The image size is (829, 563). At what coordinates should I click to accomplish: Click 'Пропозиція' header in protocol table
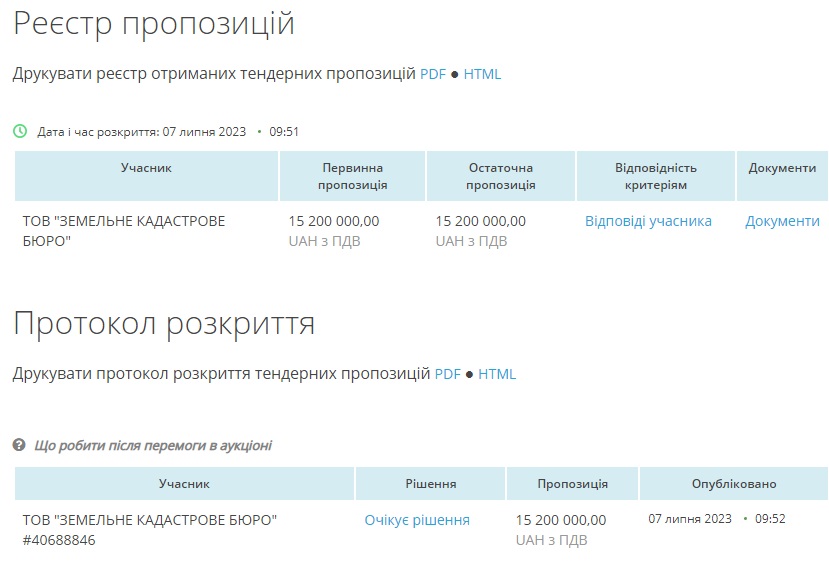click(572, 484)
